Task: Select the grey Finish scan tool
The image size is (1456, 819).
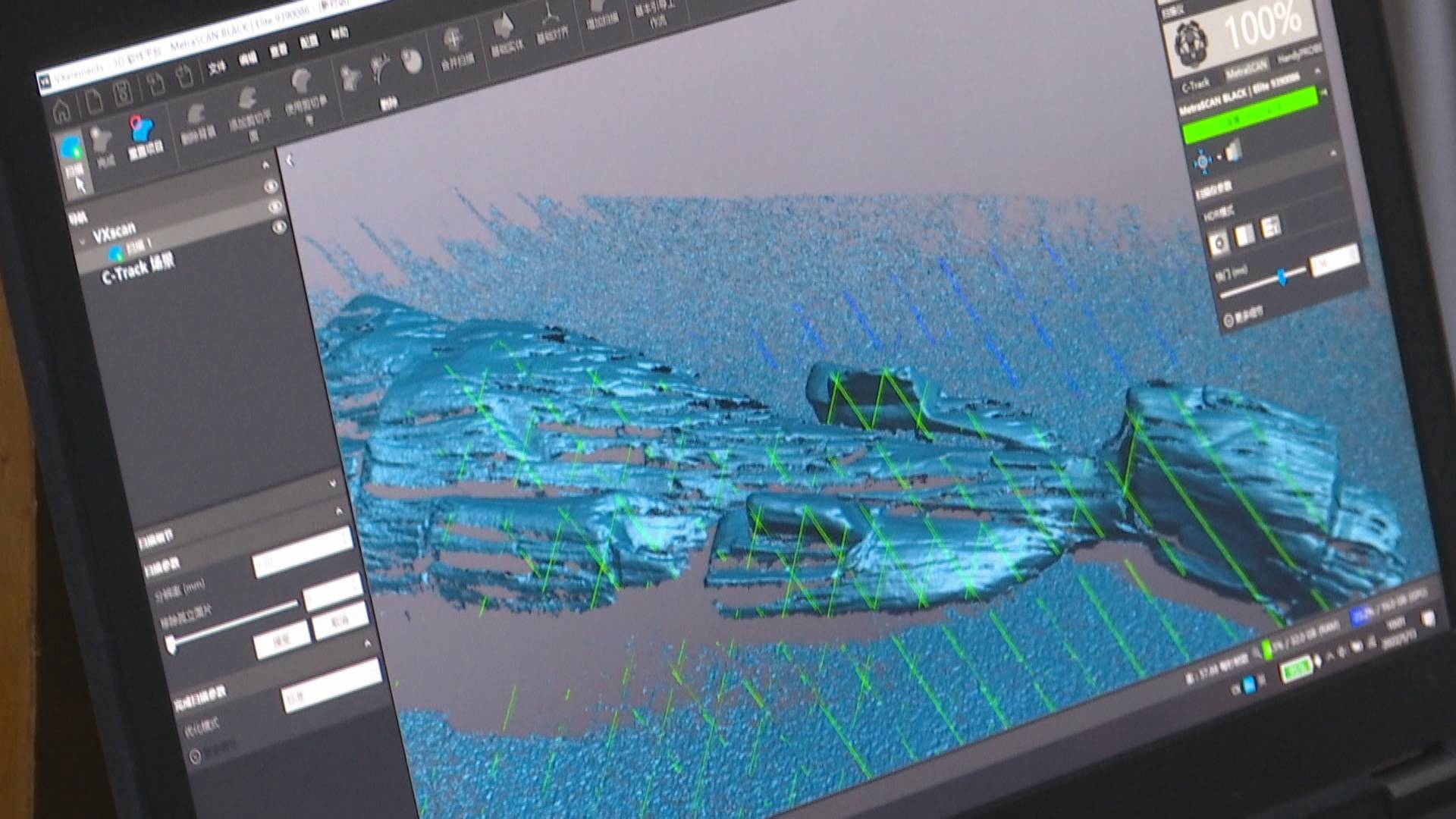Action: point(102,146)
